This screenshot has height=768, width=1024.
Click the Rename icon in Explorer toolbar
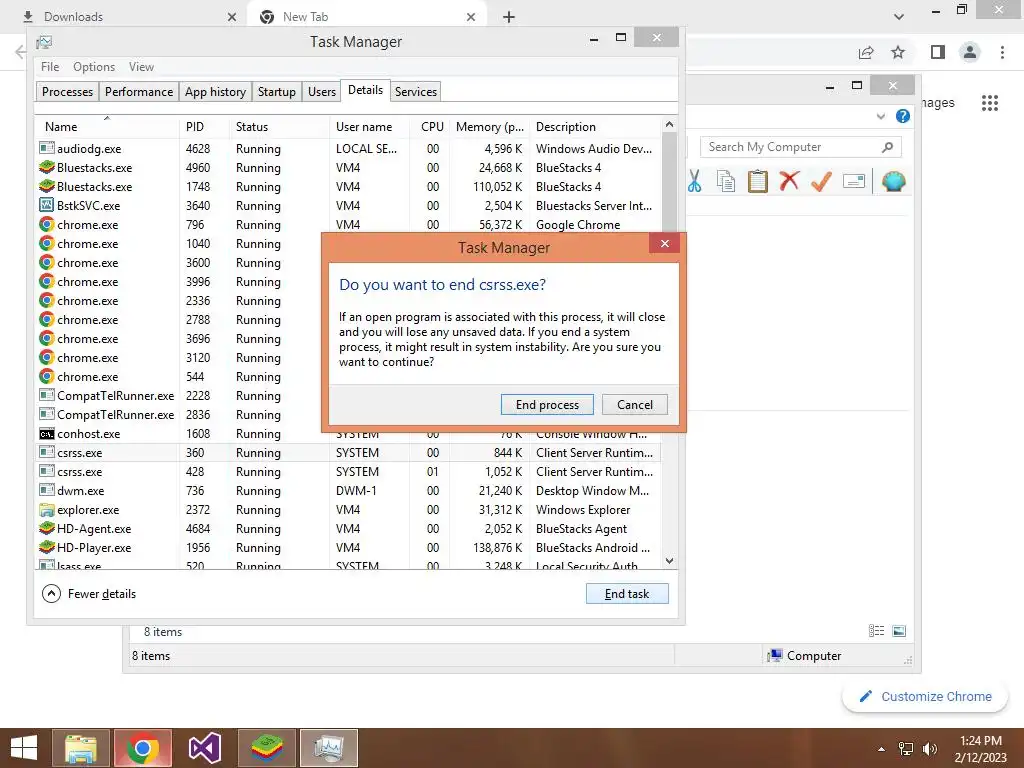pyautogui.click(x=854, y=181)
